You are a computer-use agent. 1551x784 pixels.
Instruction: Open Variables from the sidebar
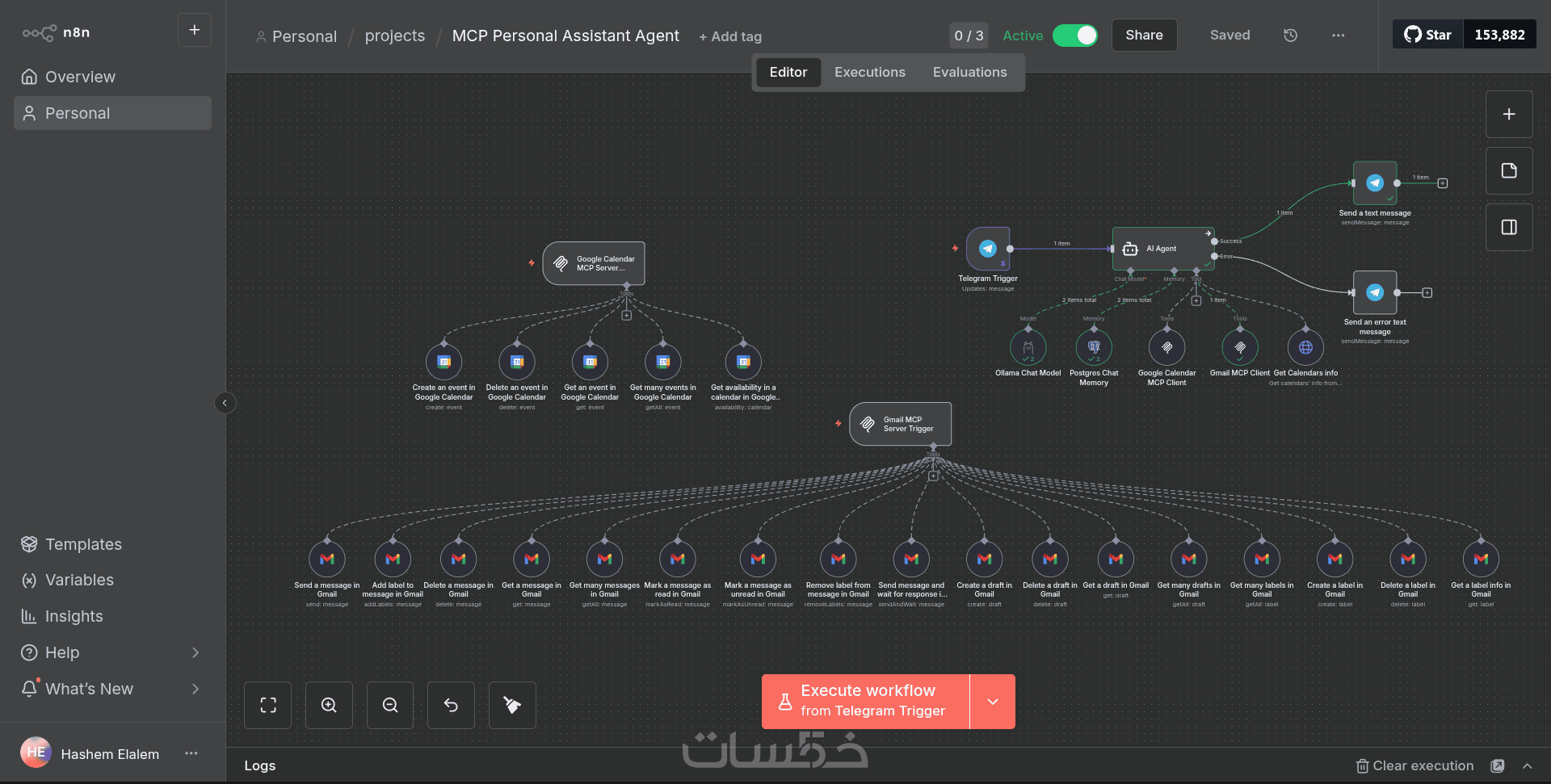[x=112, y=580]
